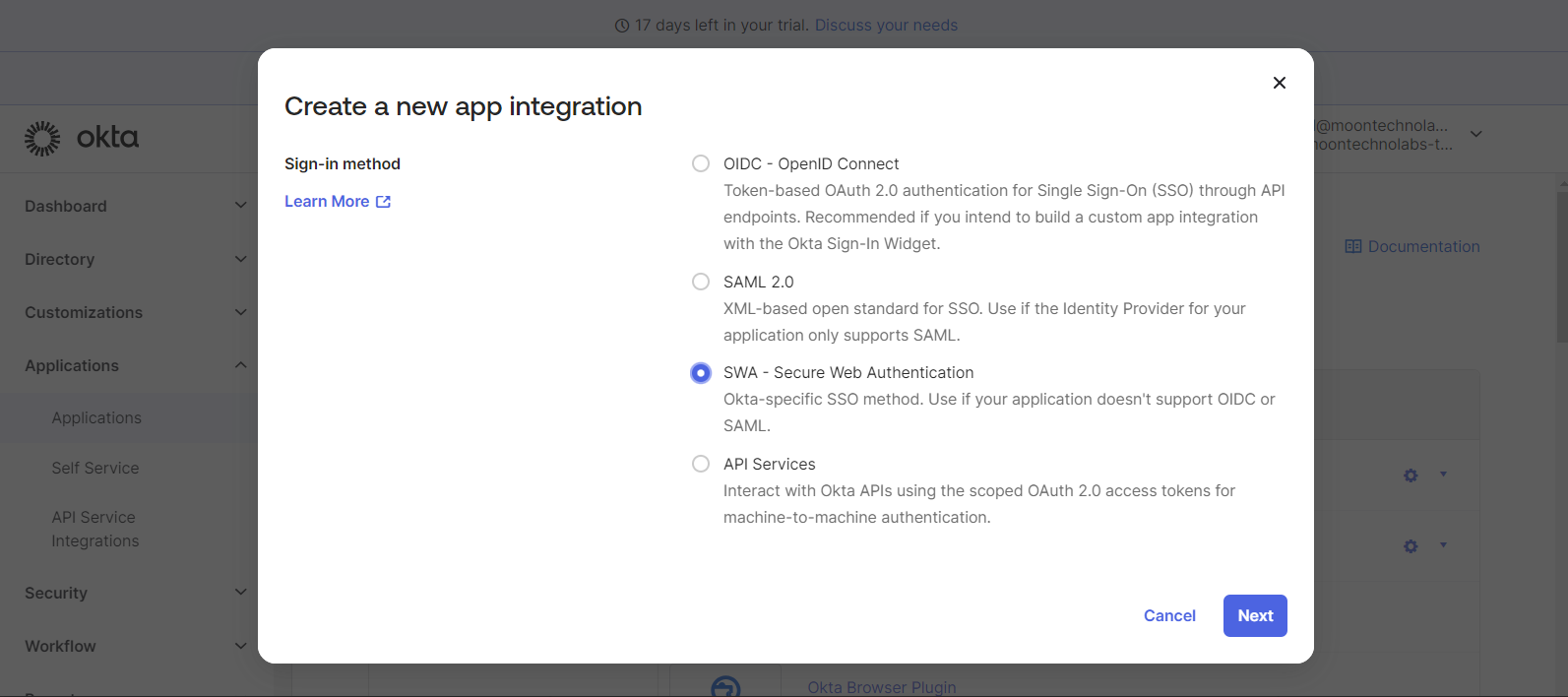
Task: Expand the Dashboard sidebar section
Action: click(x=136, y=206)
